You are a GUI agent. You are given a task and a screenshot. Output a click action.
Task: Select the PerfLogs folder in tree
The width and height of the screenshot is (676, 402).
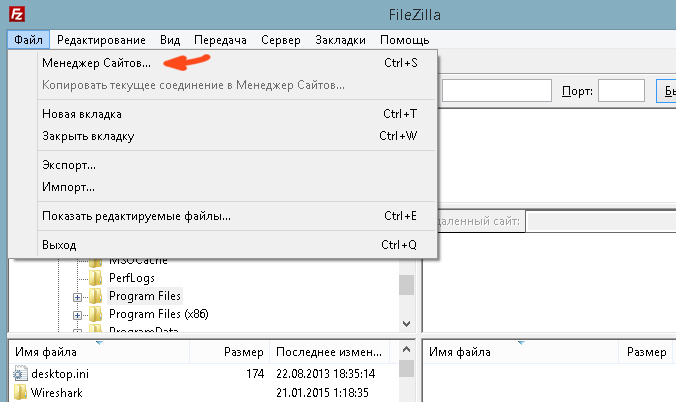tap(131, 278)
